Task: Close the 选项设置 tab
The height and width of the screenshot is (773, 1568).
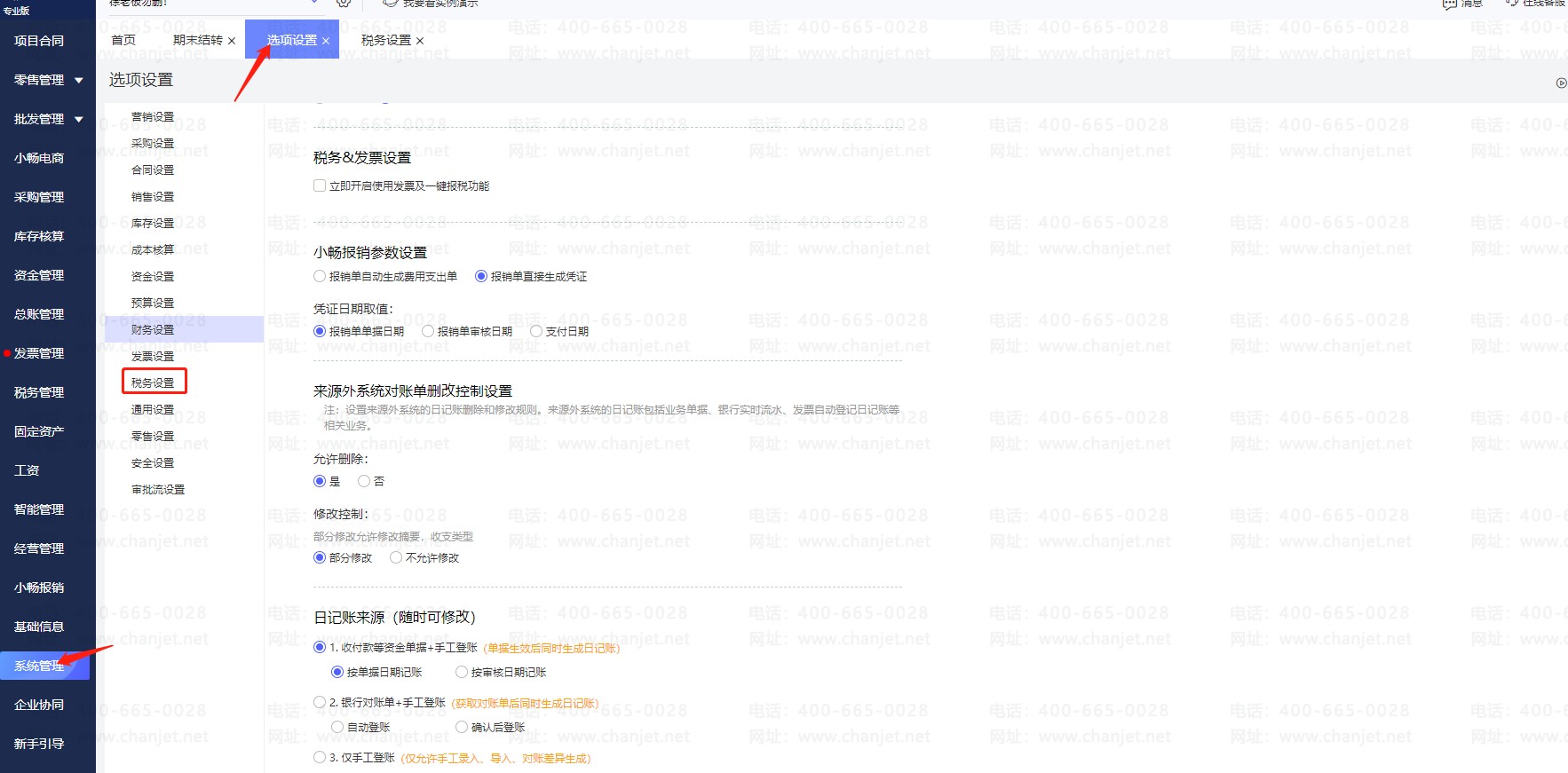Action: pos(326,41)
